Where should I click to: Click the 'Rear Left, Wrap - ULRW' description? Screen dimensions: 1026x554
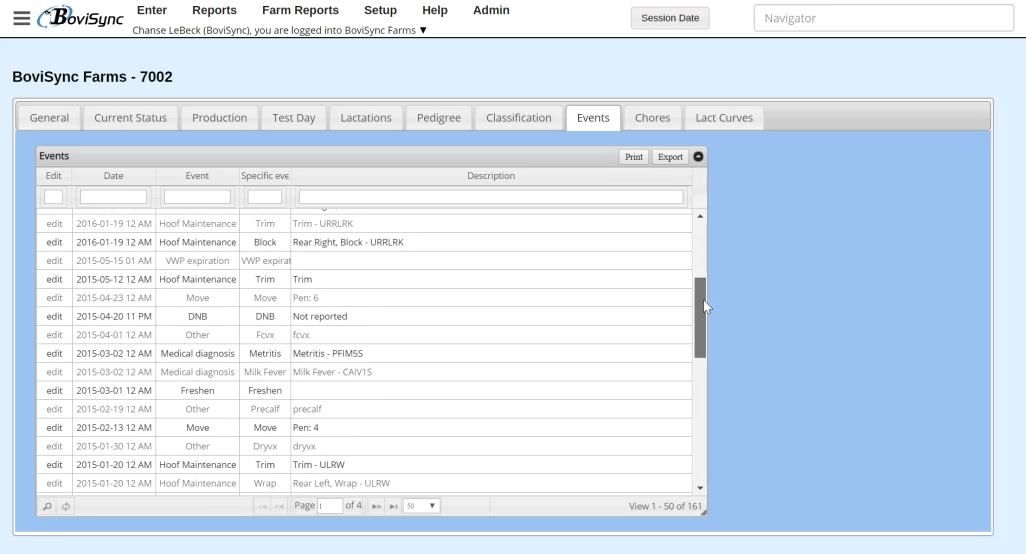[x=341, y=483]
